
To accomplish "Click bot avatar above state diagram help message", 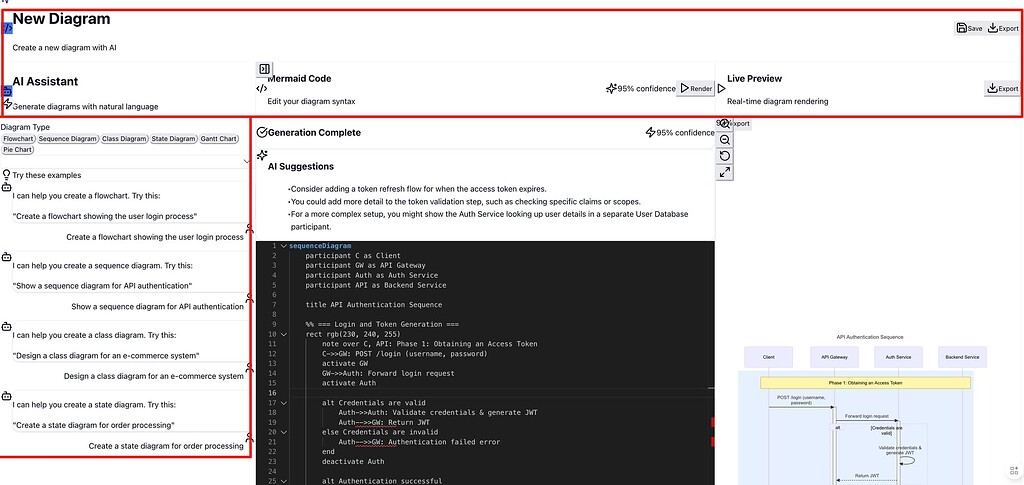I will (x=7, y=396).
